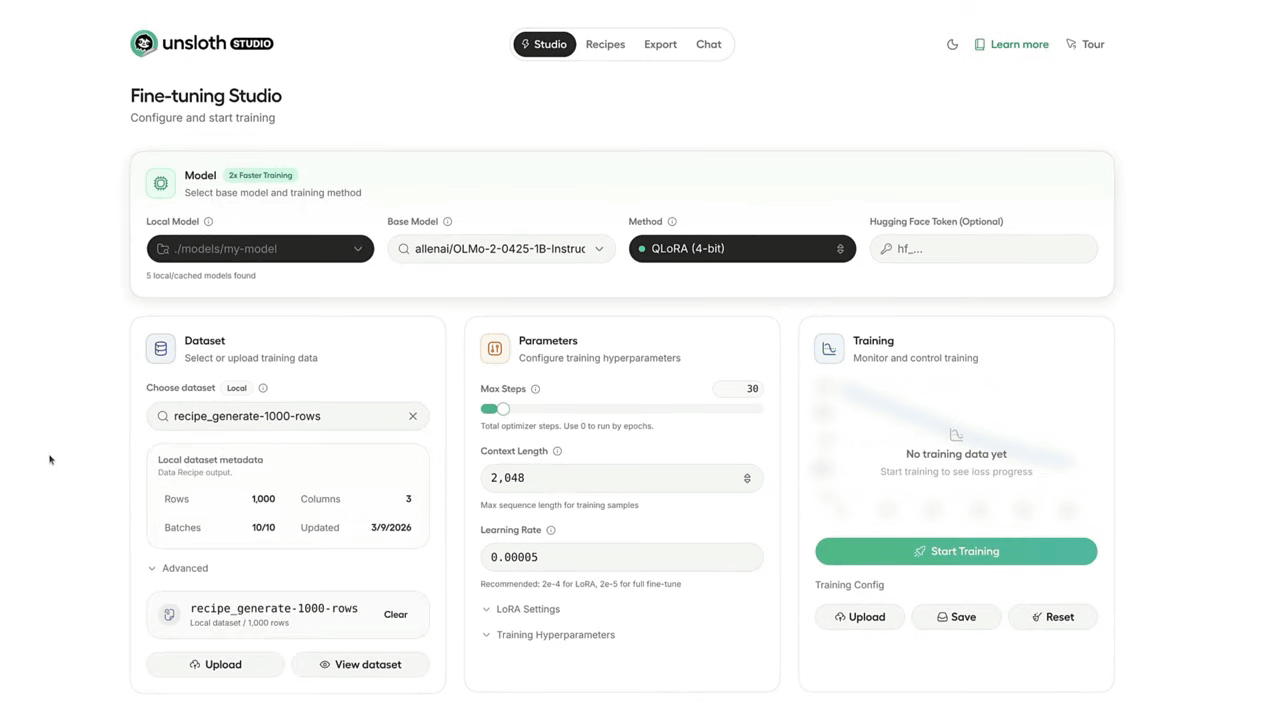
Task: Open the QLoRA (4-bit) method selector
Action: [x=742, y=249]
